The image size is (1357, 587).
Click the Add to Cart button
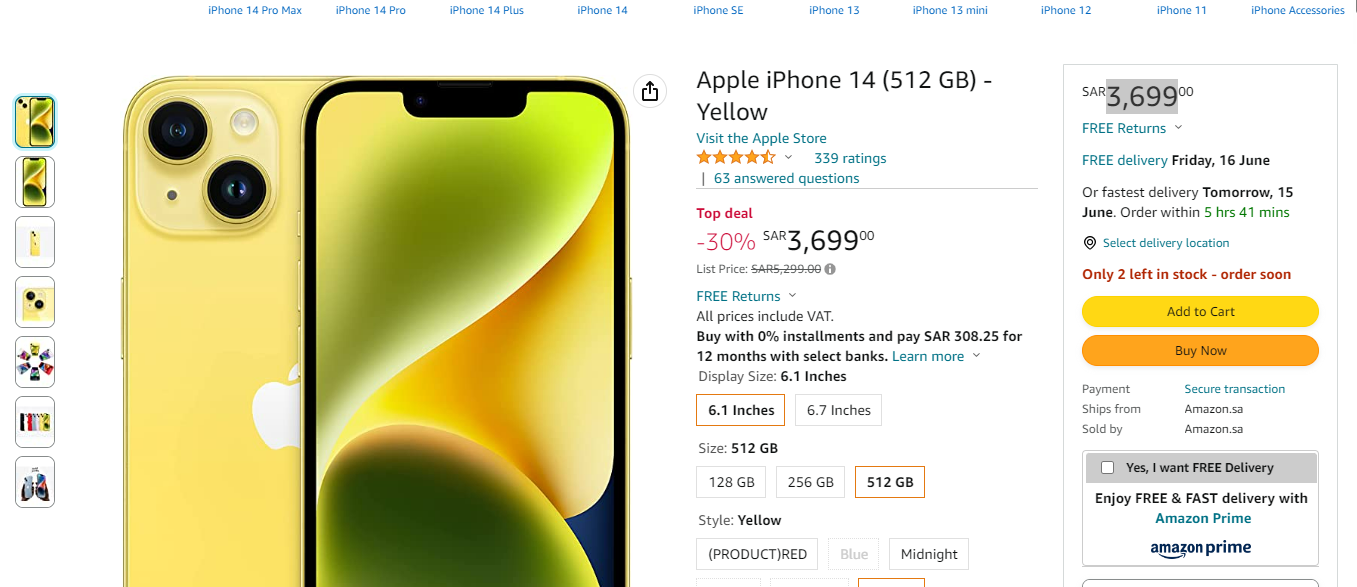[1200, 311]
